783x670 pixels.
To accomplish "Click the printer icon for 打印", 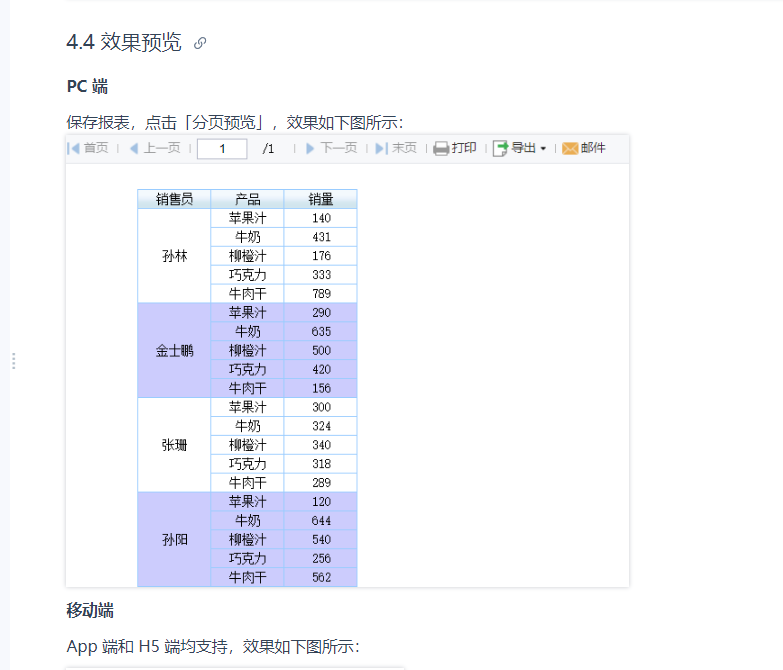I will coord(441,148).
